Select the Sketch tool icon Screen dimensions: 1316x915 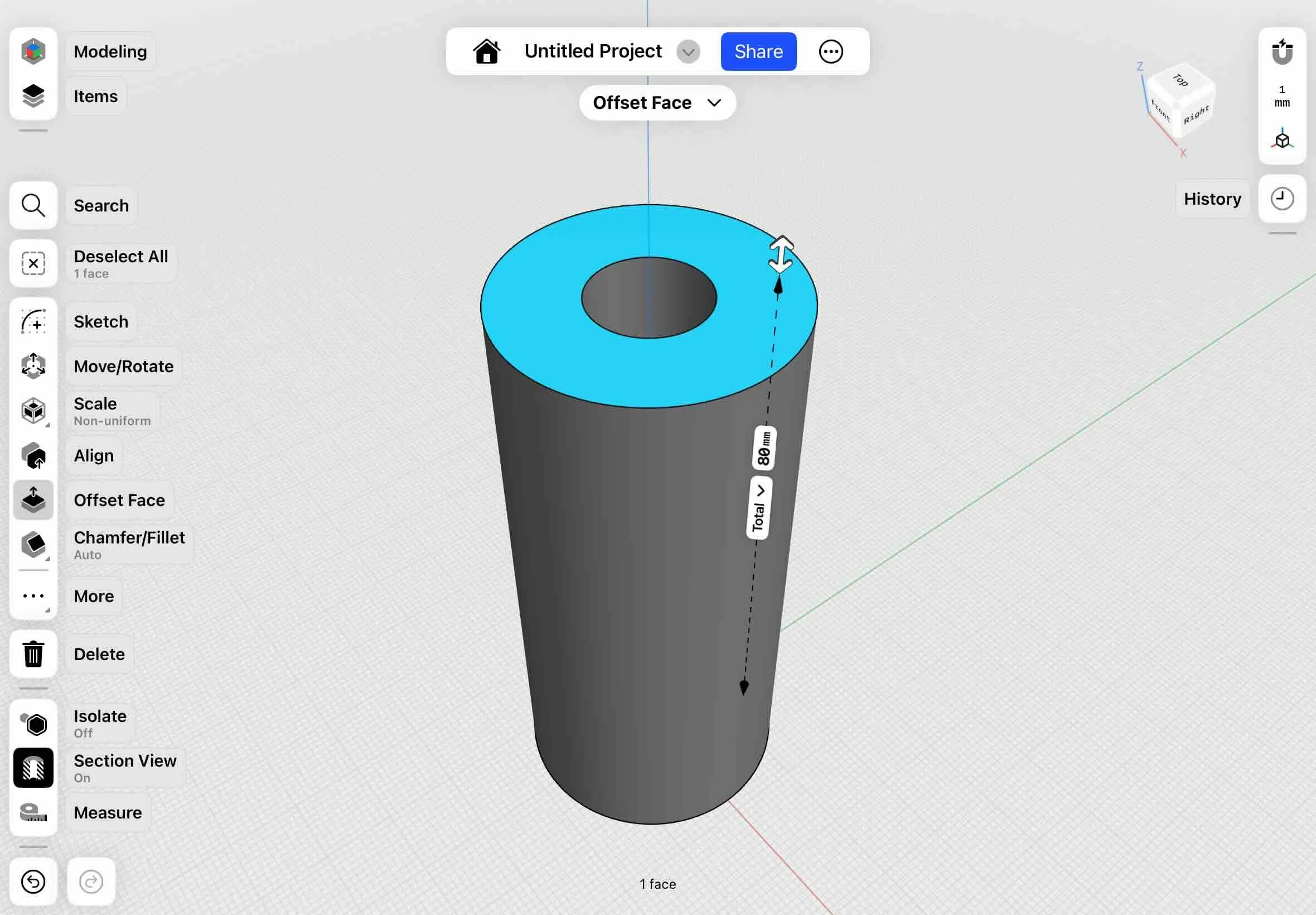[x=33, y=321]
